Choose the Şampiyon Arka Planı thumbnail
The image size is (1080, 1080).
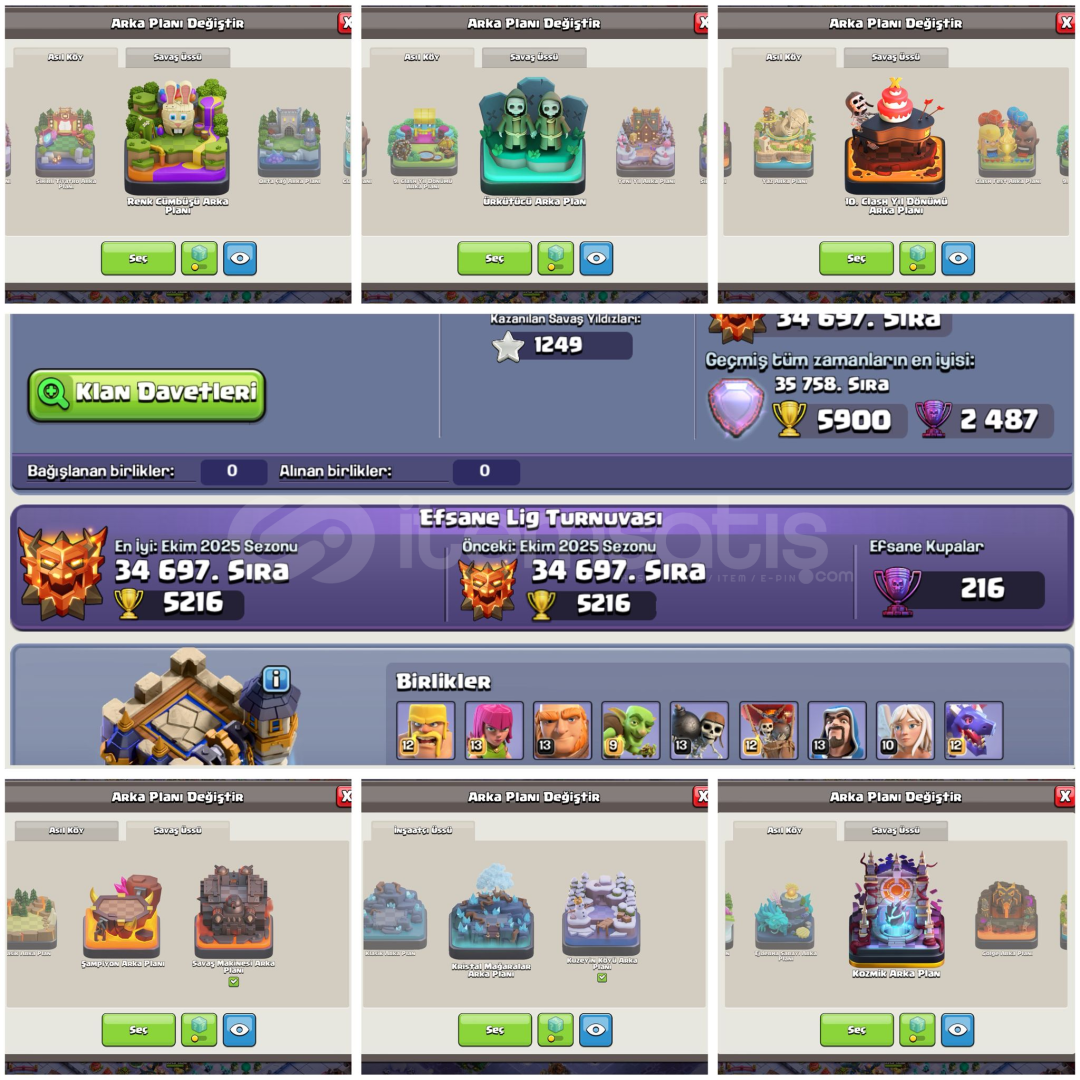coord(123,921)
